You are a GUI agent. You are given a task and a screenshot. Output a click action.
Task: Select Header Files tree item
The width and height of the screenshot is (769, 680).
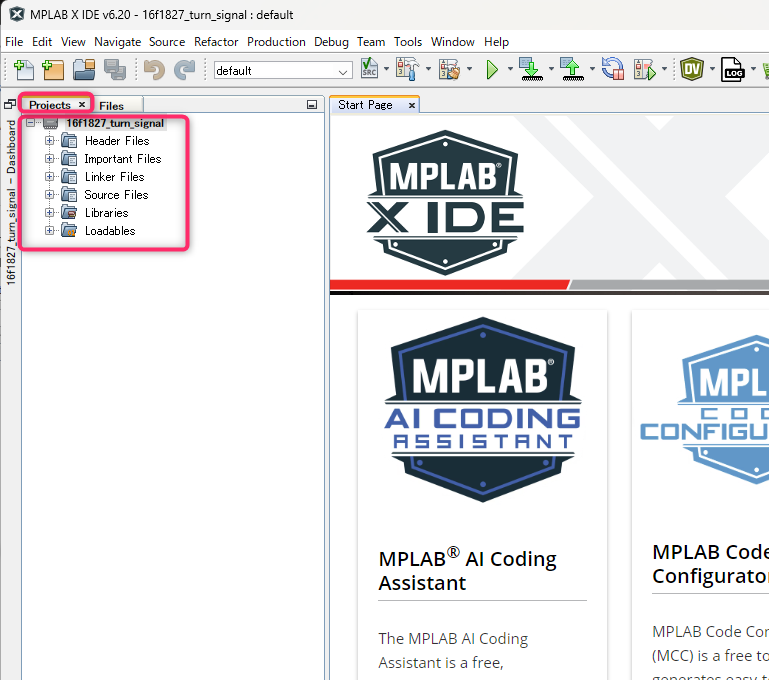point(117,141)
